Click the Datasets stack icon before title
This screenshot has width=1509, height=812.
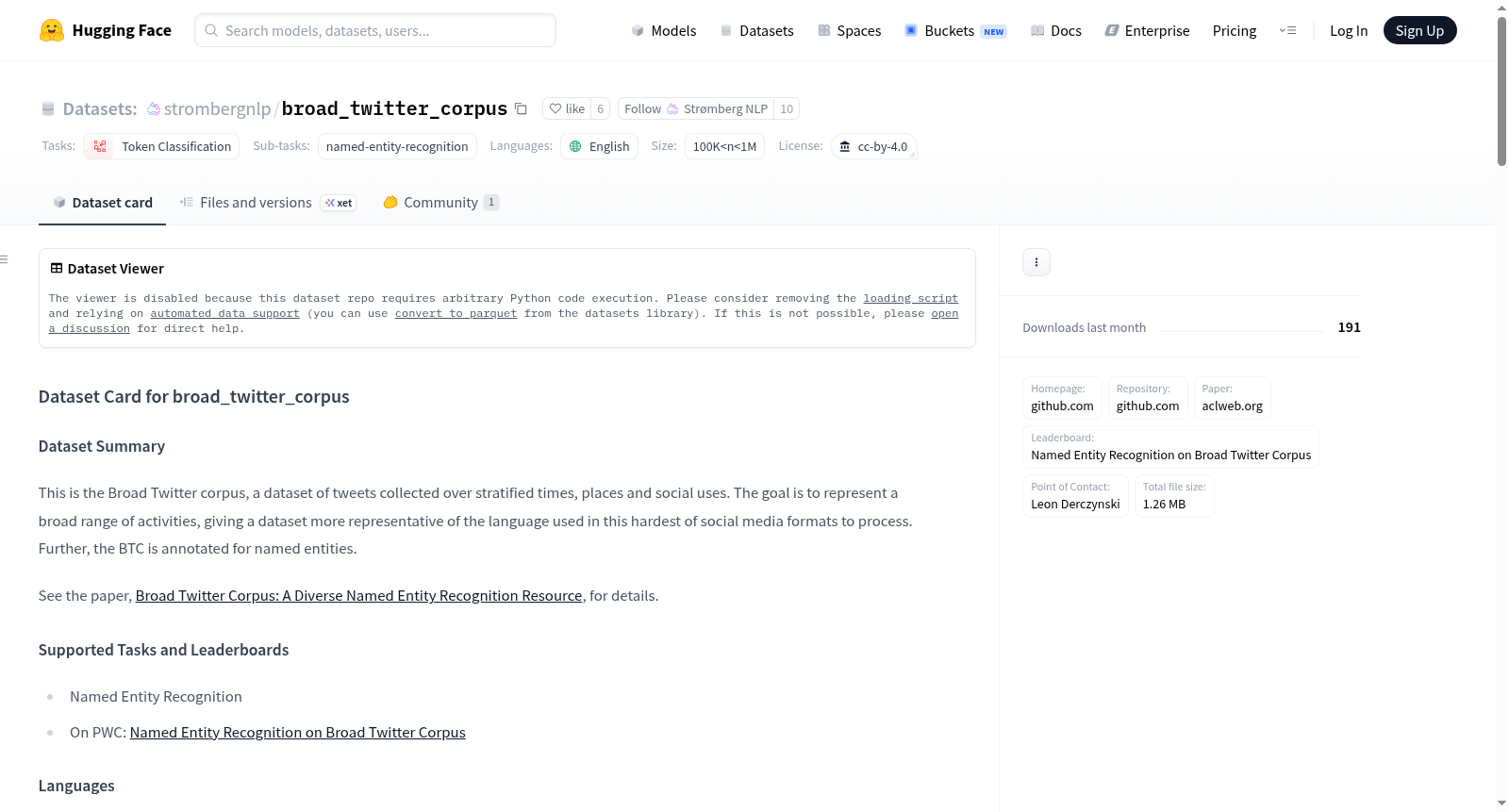(x=48, y=108)
